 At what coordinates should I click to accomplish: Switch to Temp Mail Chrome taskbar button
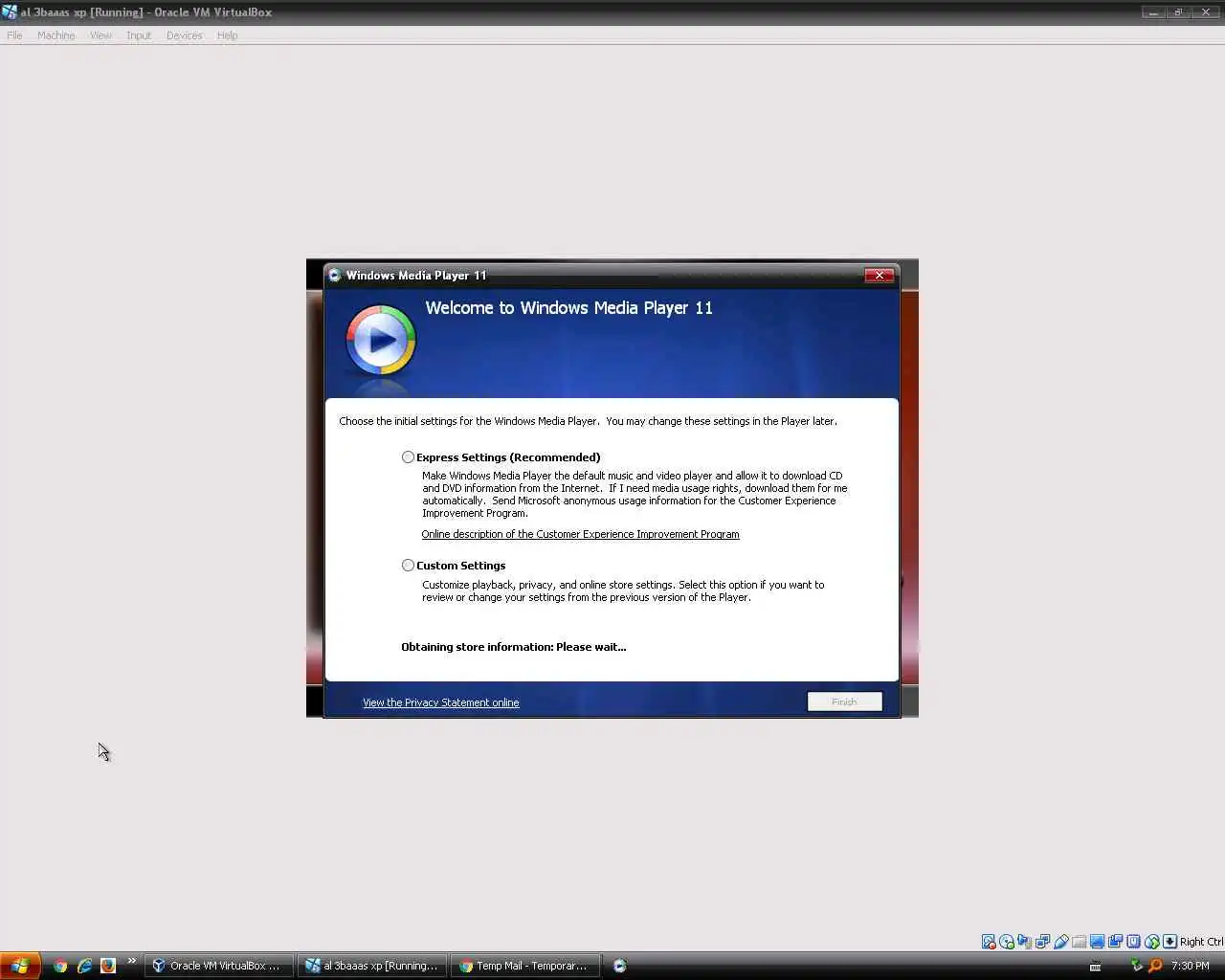[x=525, y=966]
